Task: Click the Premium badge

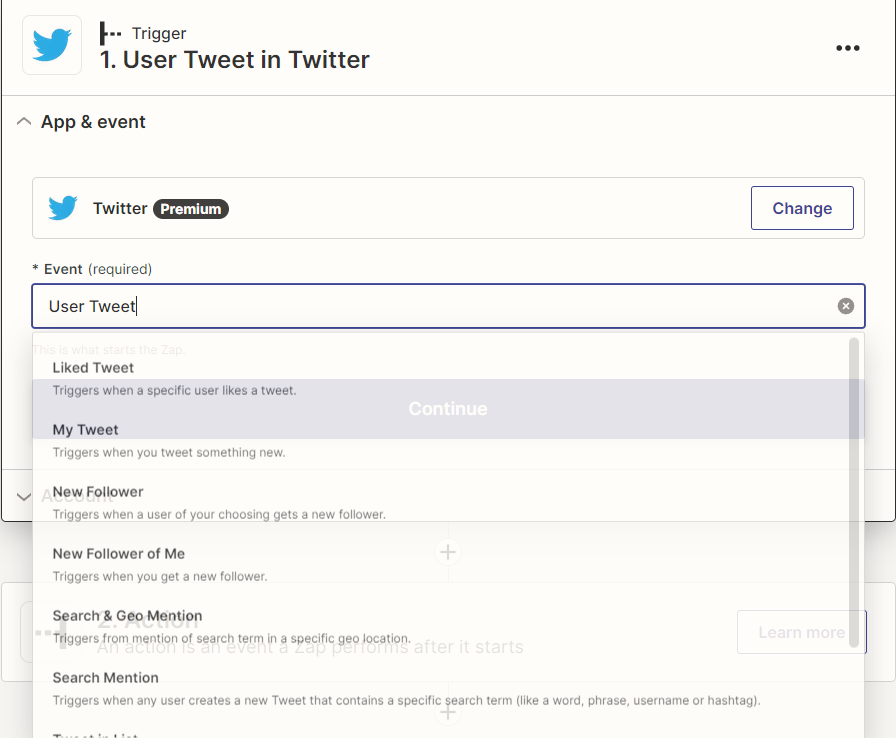Action: (x=190, y=209)
